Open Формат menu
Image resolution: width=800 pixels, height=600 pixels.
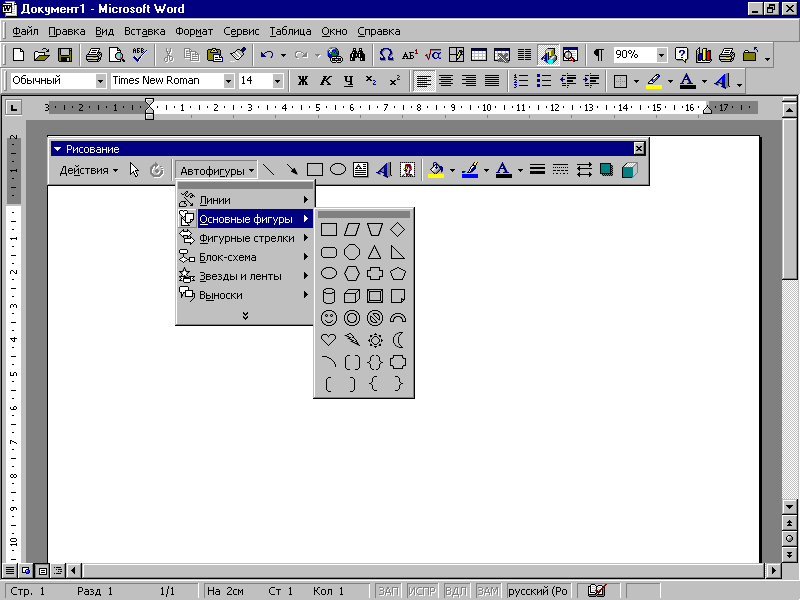[194, 31]
